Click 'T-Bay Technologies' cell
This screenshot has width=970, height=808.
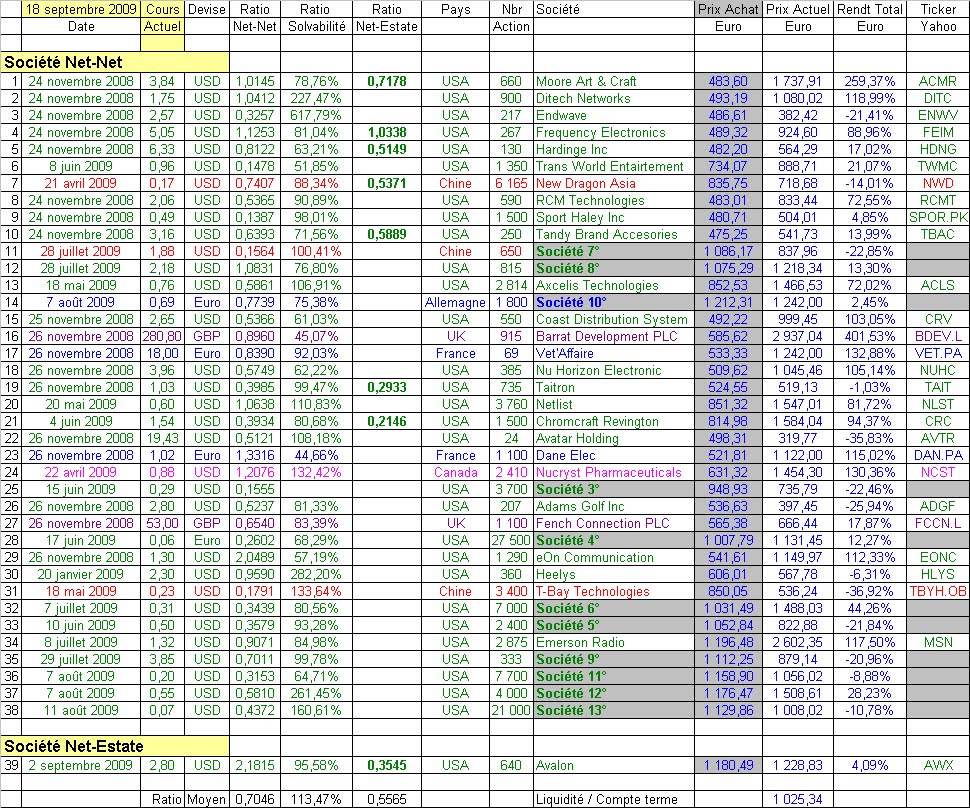(x=614, y=591)
